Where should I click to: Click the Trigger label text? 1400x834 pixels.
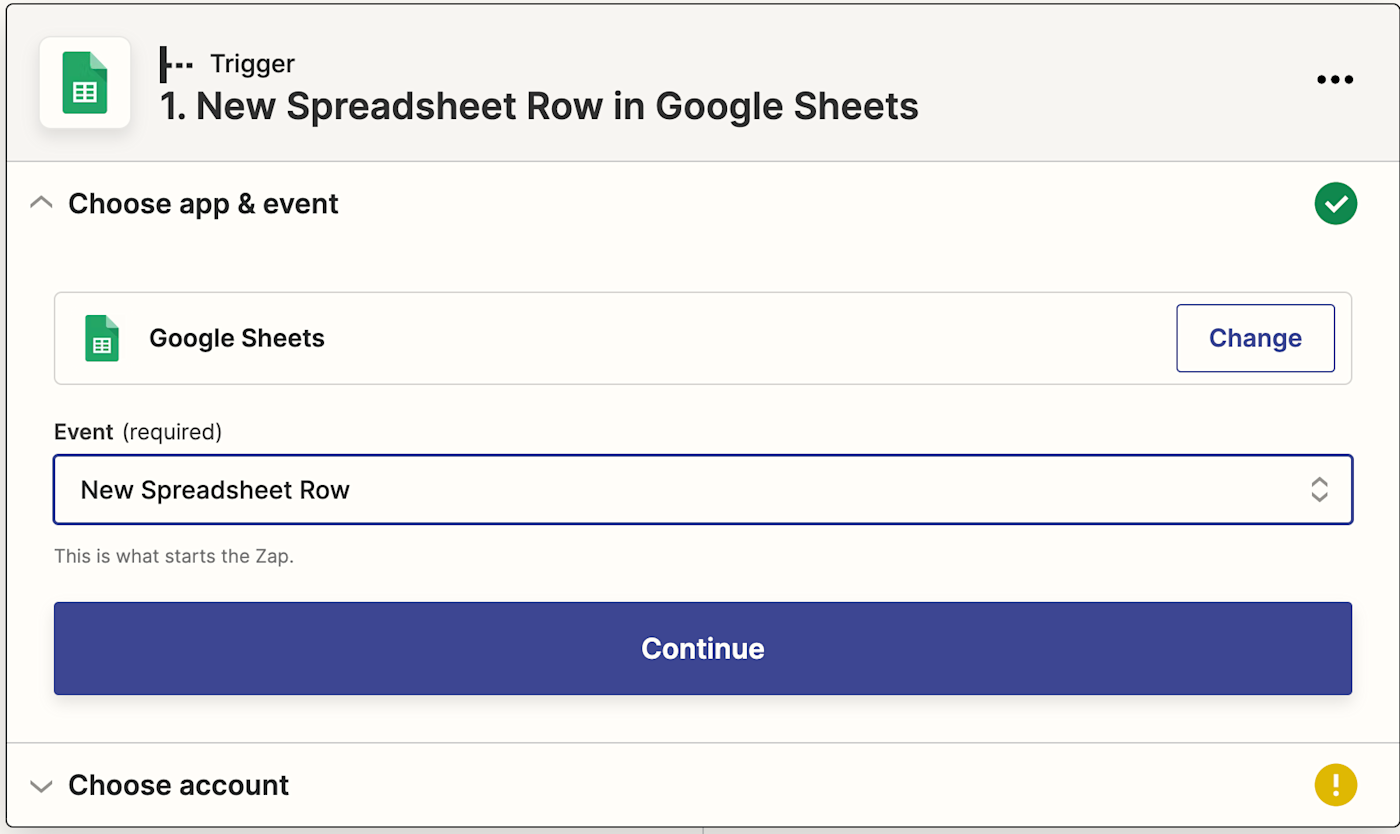252,64
